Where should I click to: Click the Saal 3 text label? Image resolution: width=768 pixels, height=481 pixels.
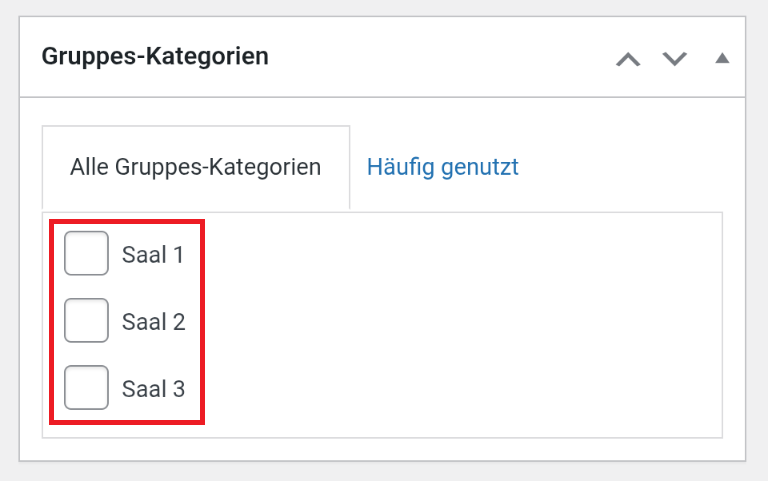[x=153, y=389]
